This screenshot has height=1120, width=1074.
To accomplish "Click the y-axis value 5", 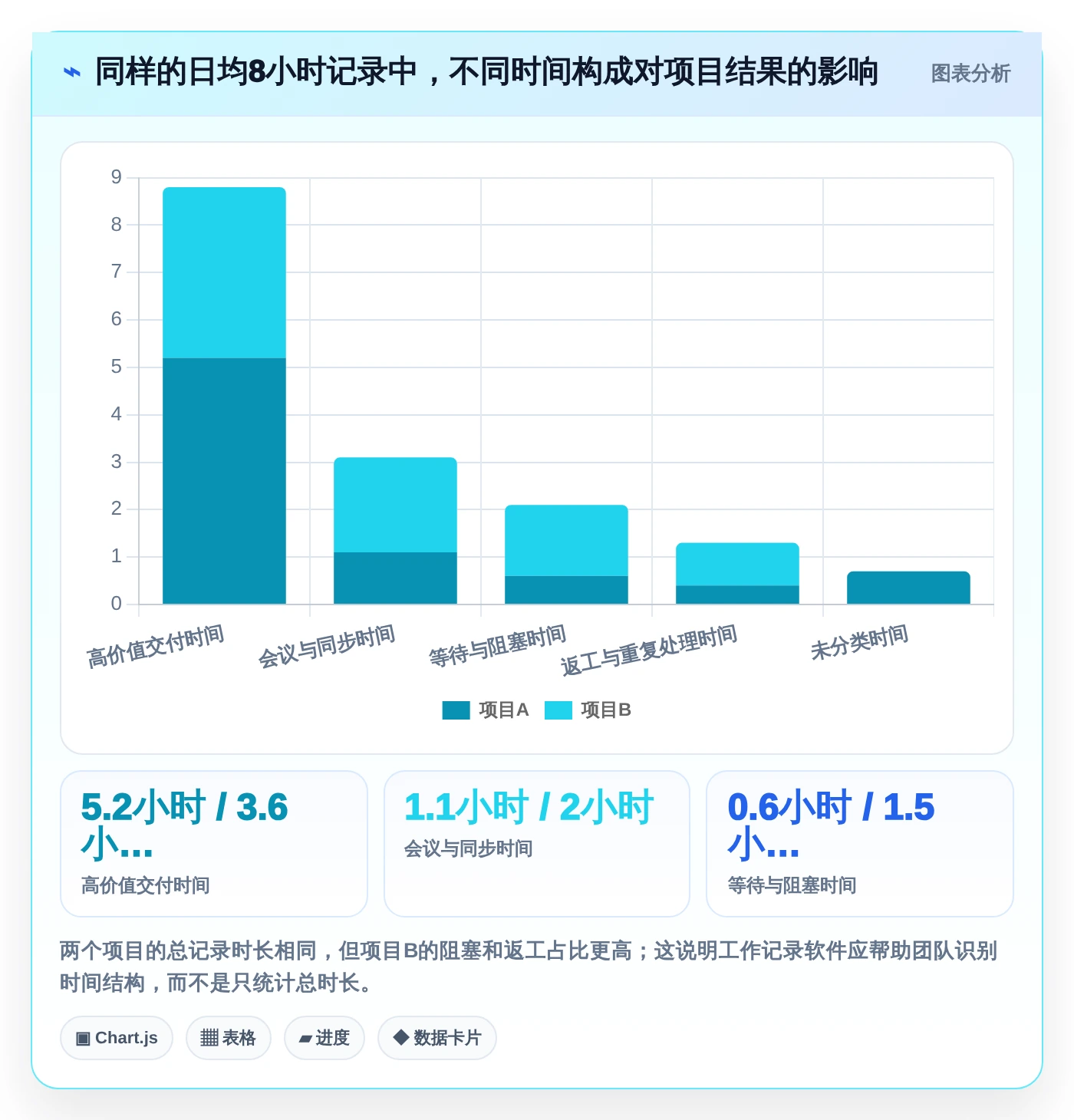I will 116,367.
